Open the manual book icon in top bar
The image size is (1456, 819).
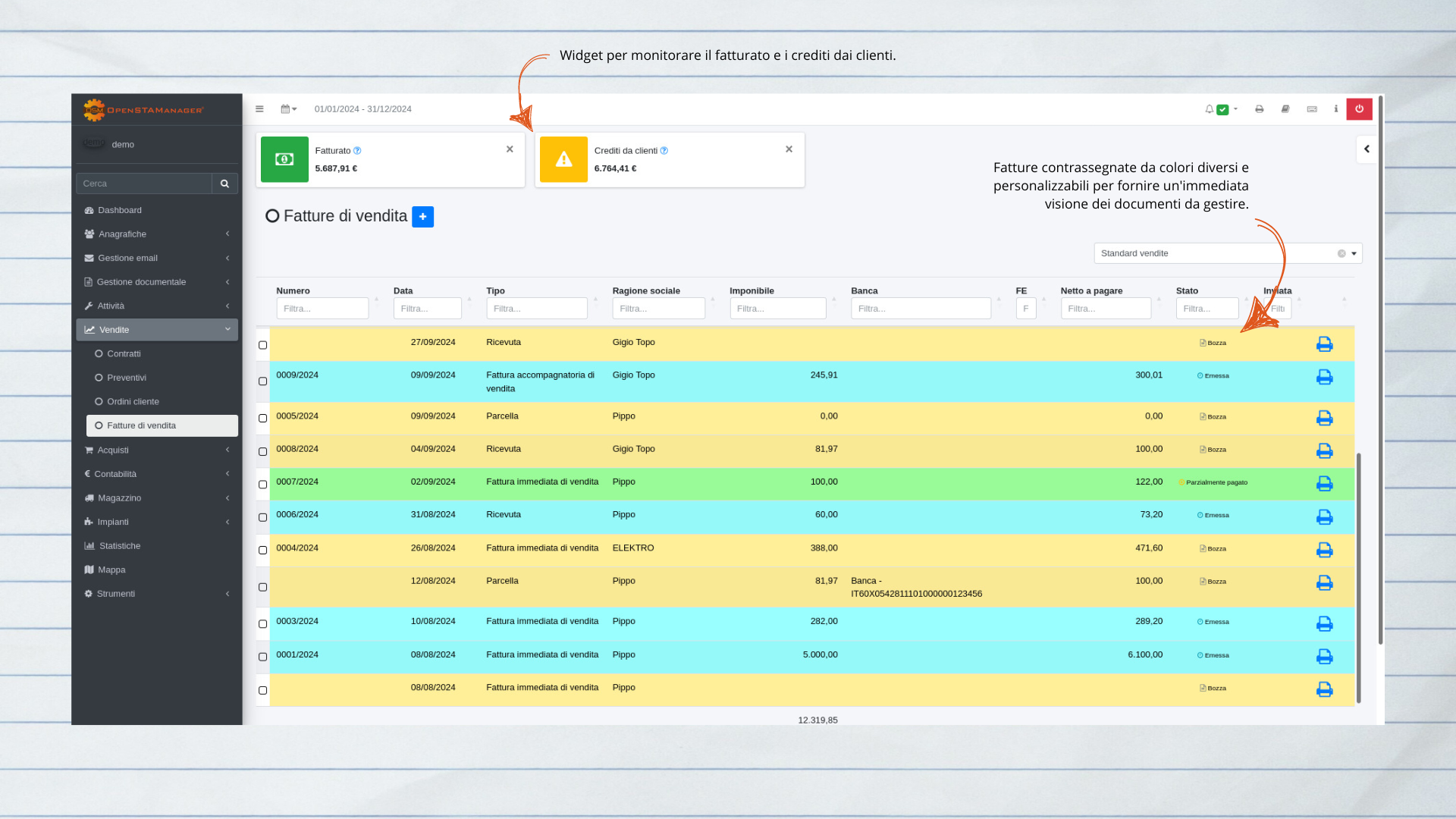coord(1285,109)
